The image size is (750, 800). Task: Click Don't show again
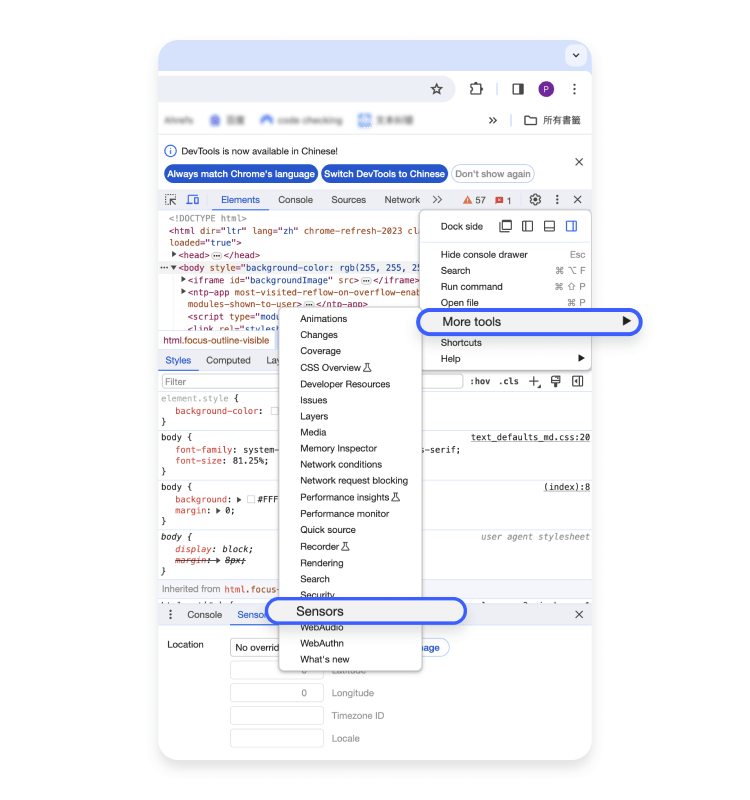492,174
